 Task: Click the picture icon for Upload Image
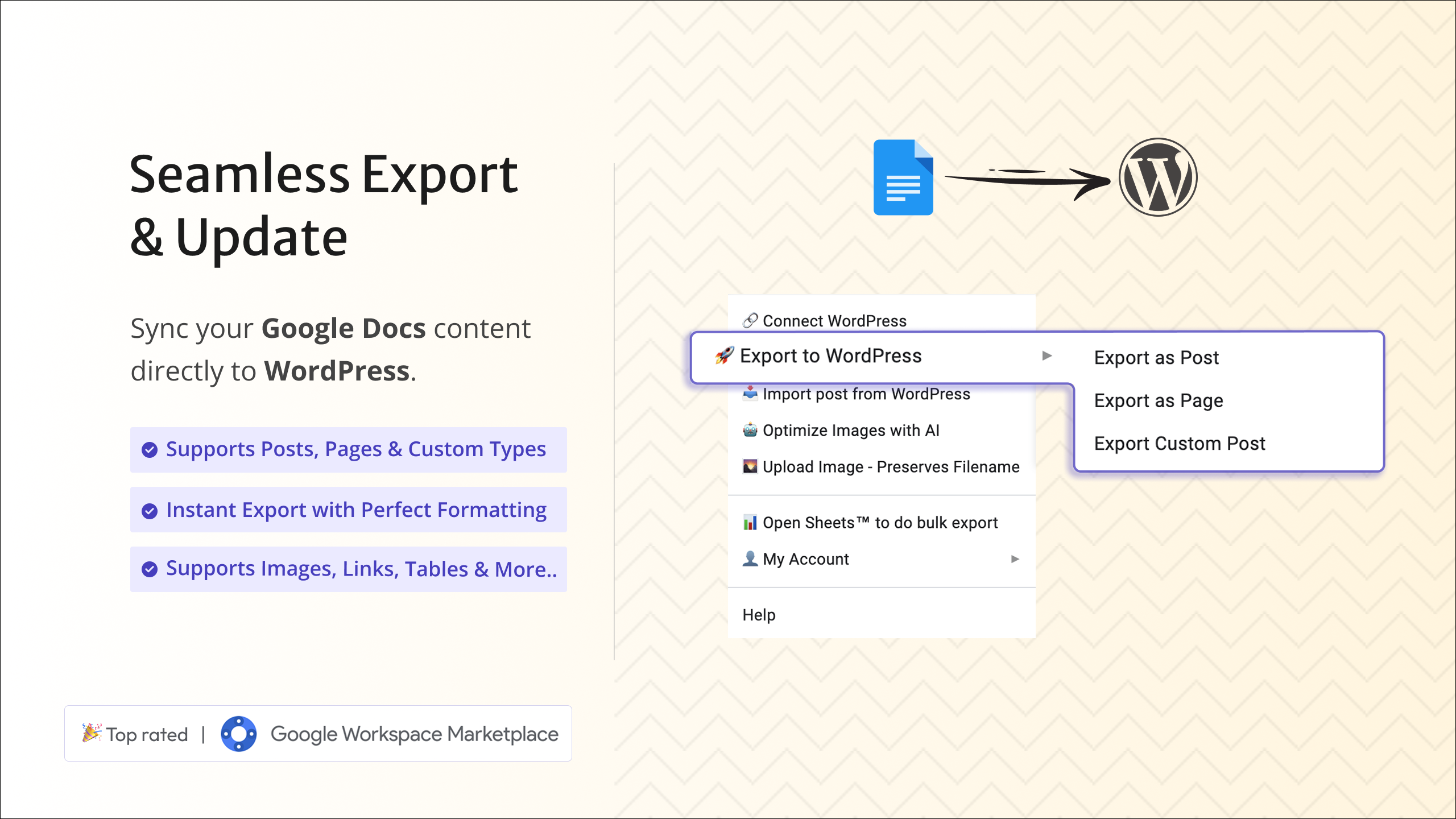point(750,466)
